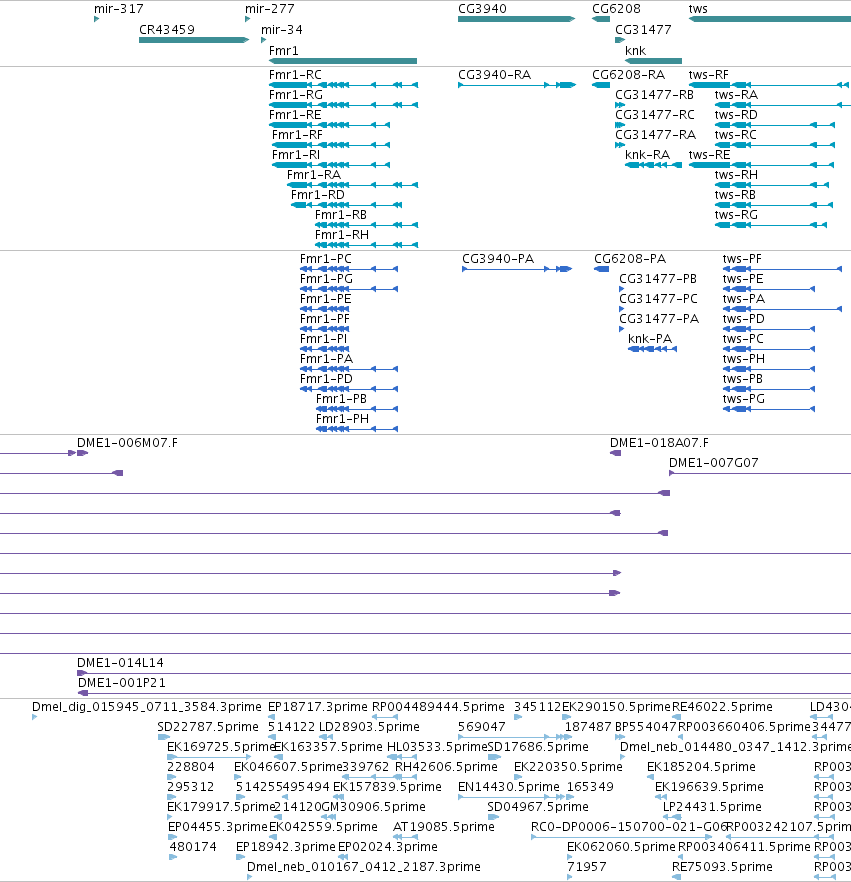Click the Fmr1-RB transcript
The image size is (851, 882).
[x=366, y=225]
